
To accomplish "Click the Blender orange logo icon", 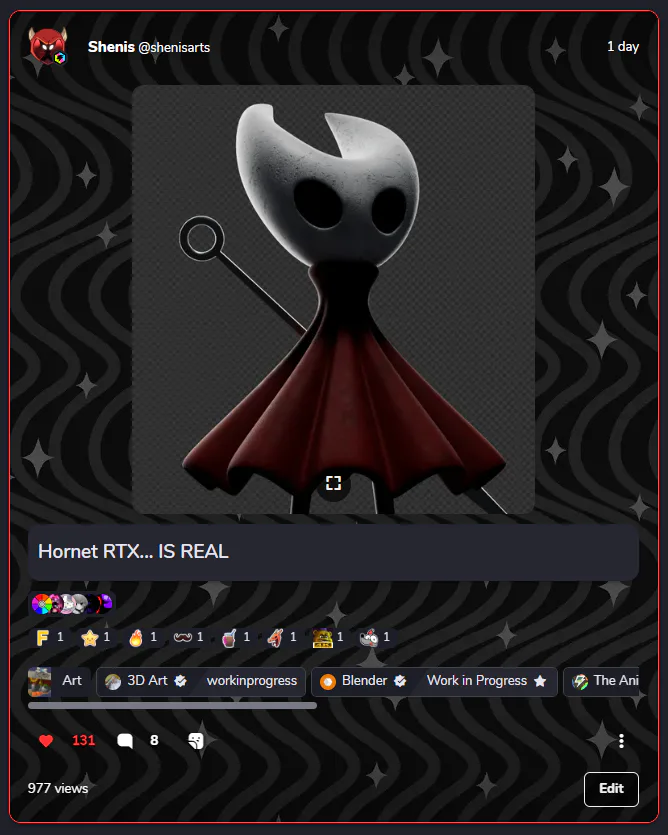I will tap(328, 682).
